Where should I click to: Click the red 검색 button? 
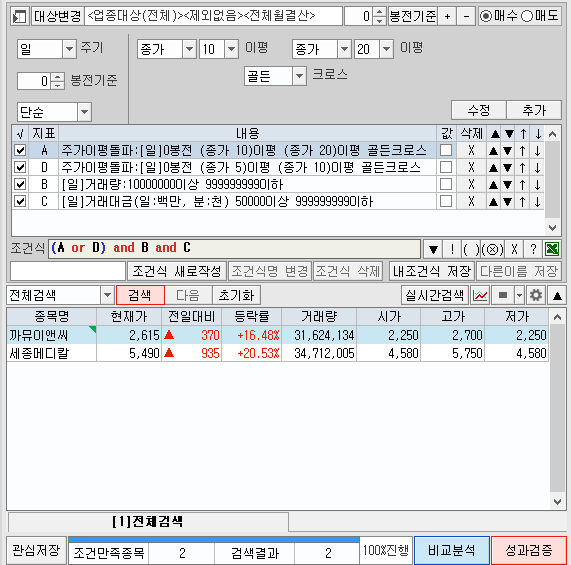[x=140, y=295]
